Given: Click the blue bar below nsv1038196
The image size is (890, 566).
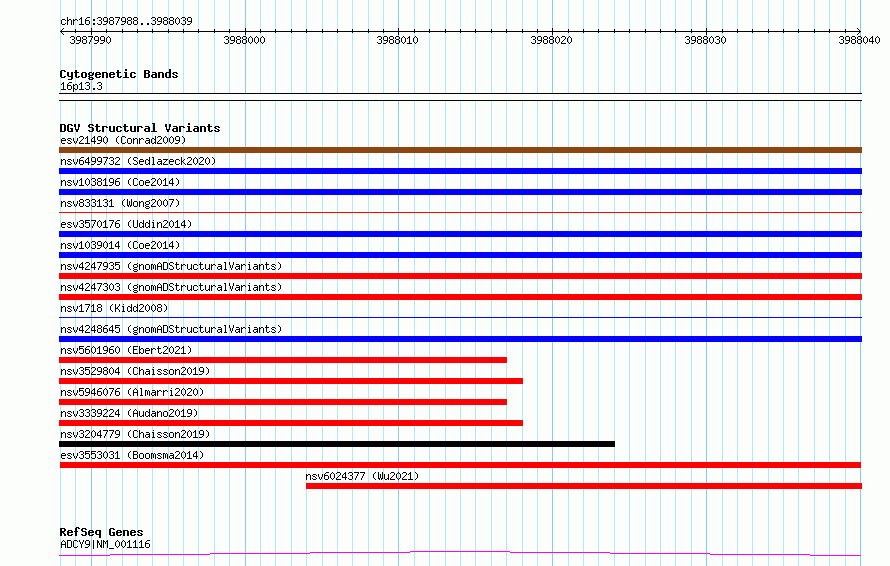Looking at the screenshot, I should point(460,192).
